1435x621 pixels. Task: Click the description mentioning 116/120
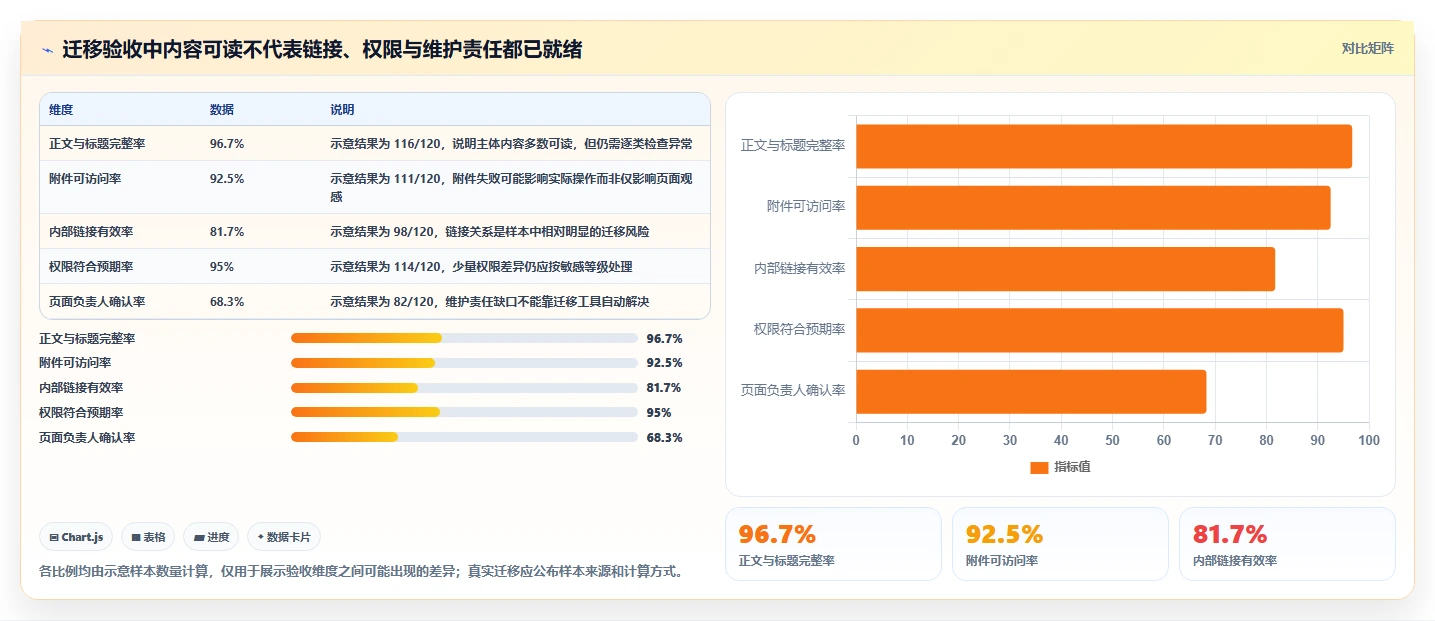coord(512,144)
